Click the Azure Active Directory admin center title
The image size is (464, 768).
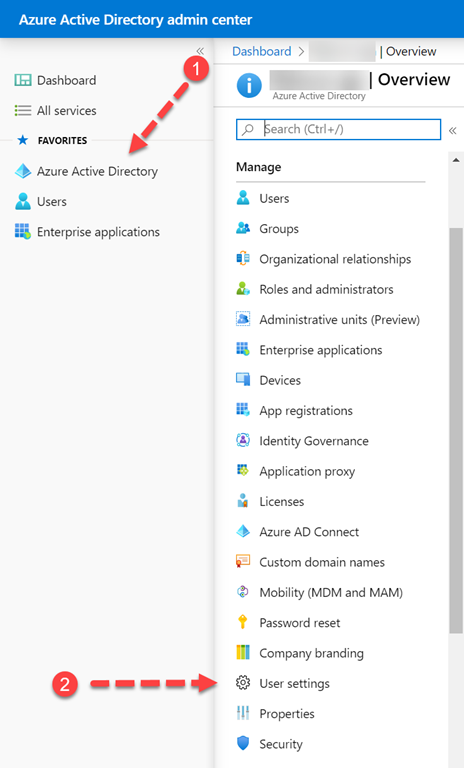(x=136, y=20)
